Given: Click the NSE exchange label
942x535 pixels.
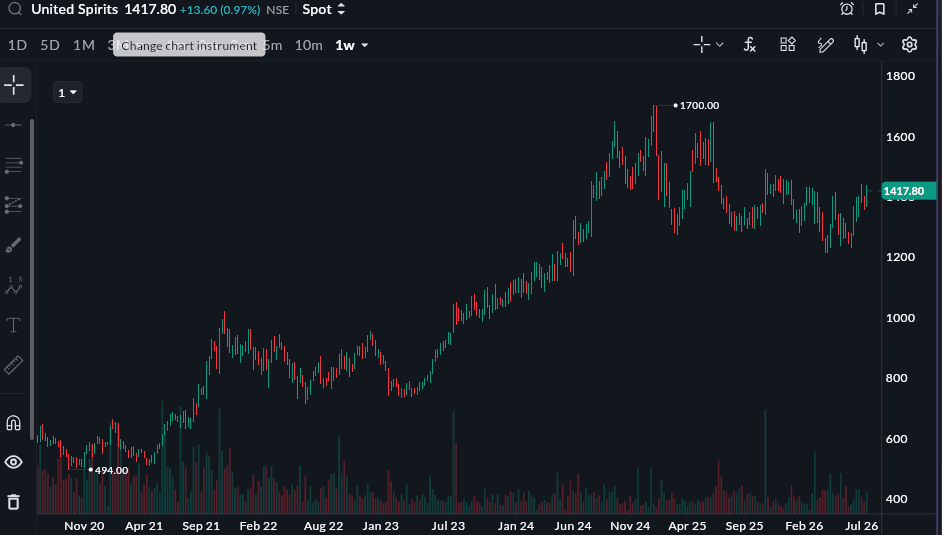Looking at the screenshot, I should (278, 10).
